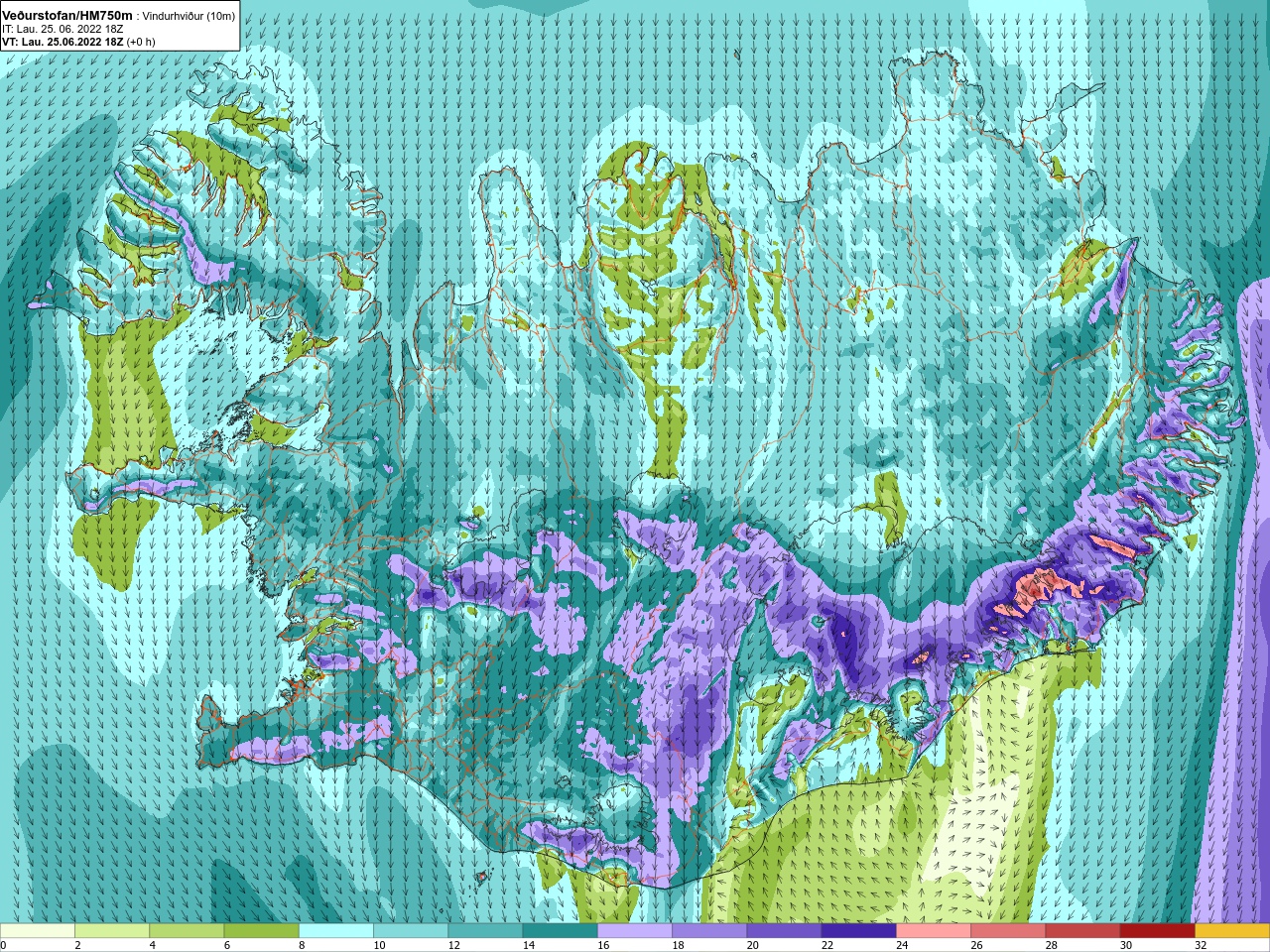Select the 12–14 teal legend swatch
Image resolution: width=1270 pixels, height=952 pixels.
pyautogui.click(x=485, y=931)
